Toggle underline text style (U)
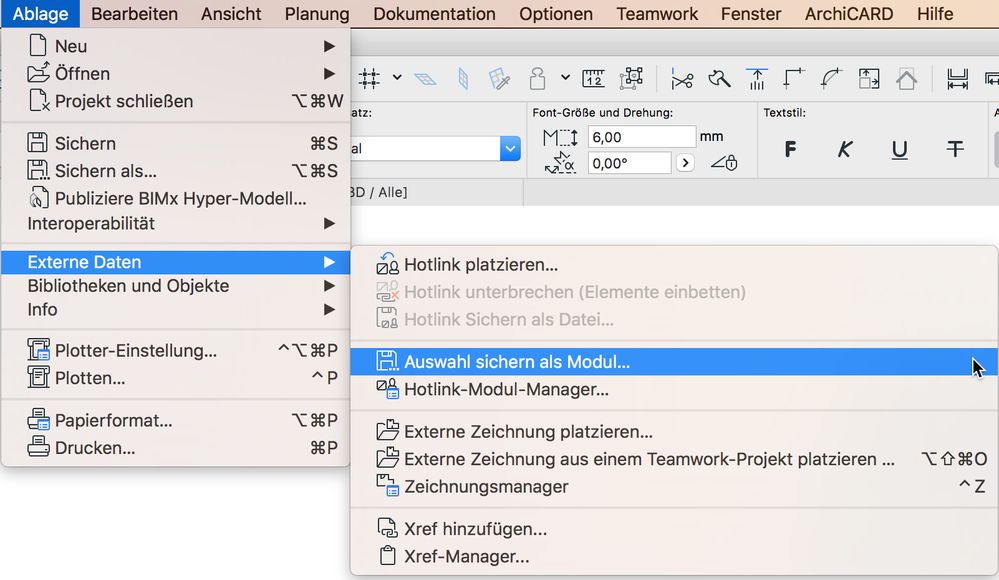The height and width of the screenshot is (580, 999). point(899,149)
